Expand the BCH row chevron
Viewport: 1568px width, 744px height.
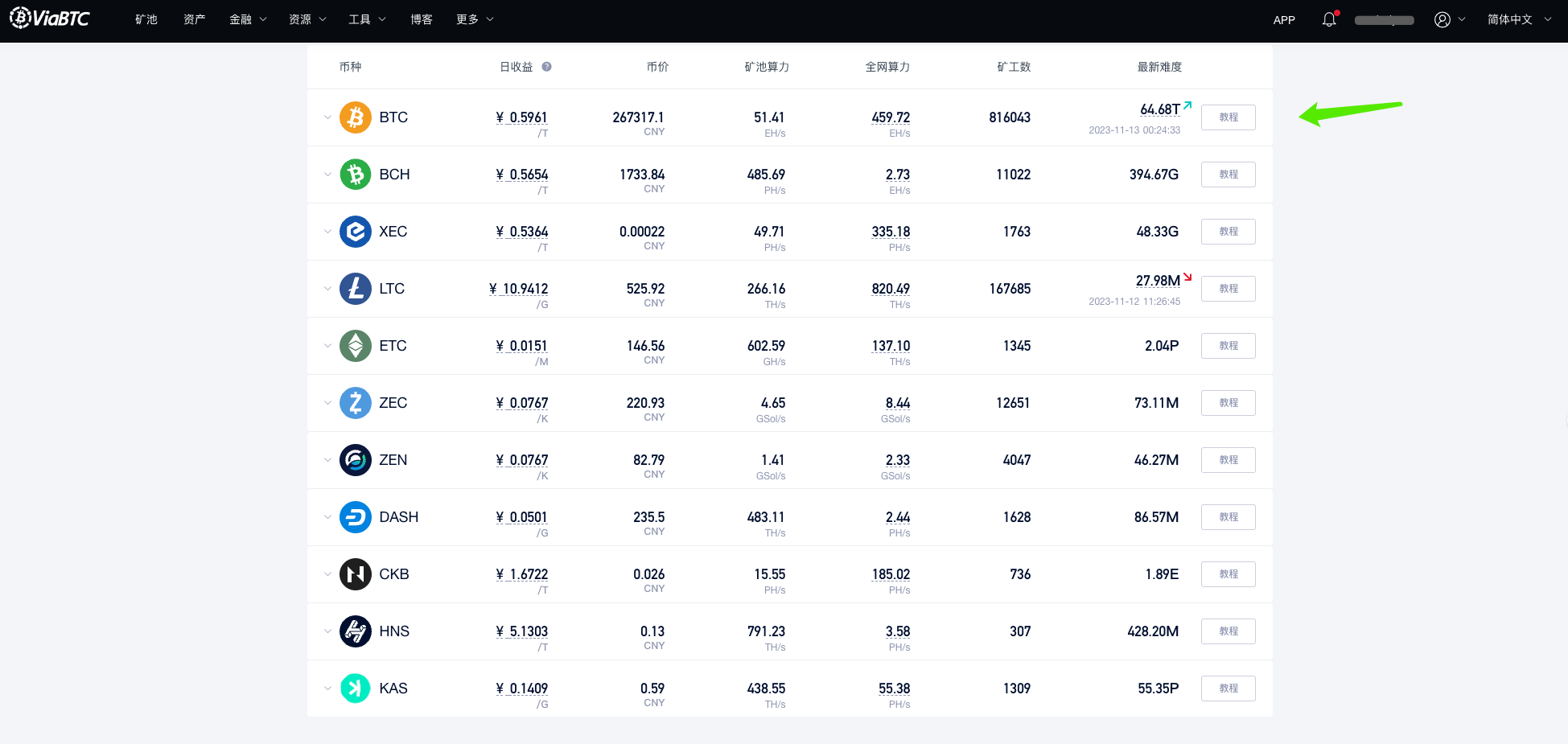pos(327,175)
